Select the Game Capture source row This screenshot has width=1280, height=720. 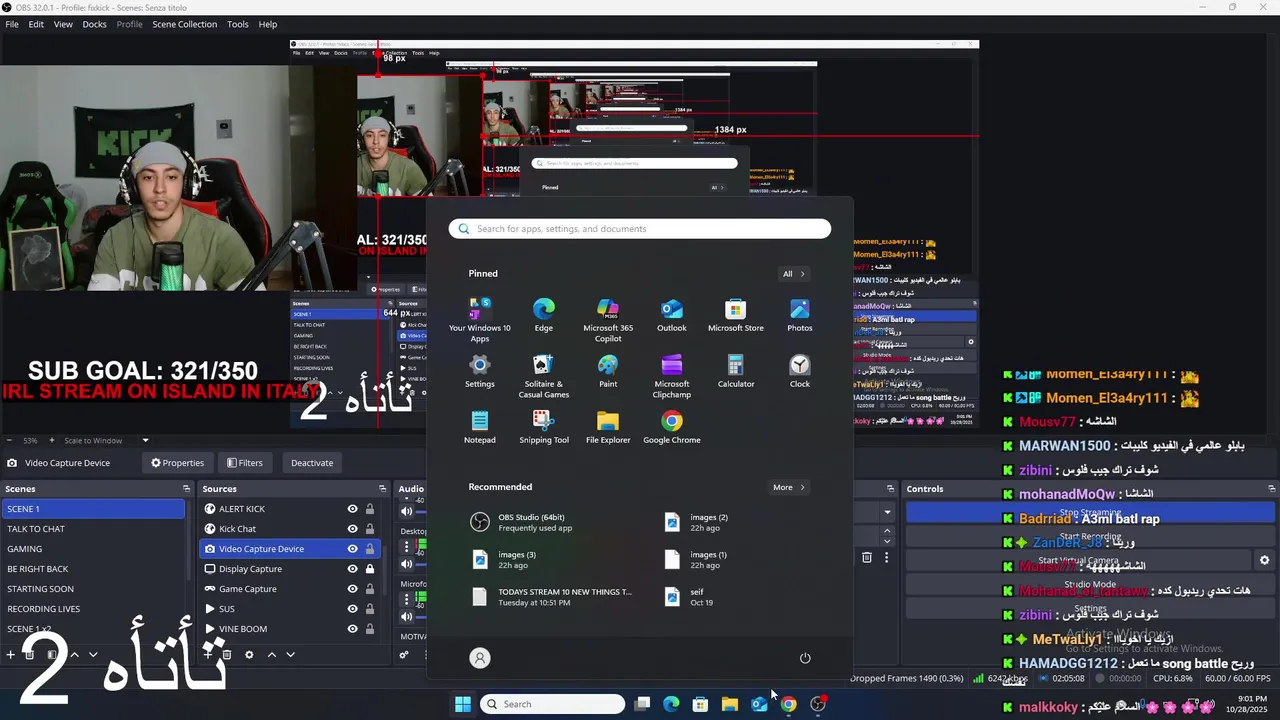290,589
